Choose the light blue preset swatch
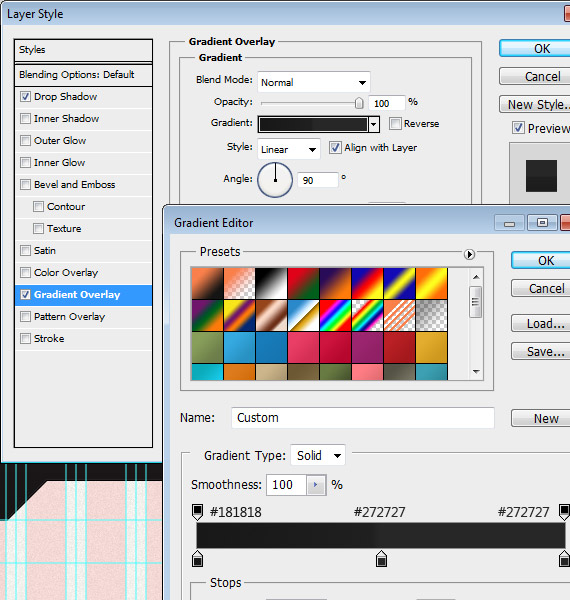Image resolution: width=570 pixels, height=600 pixels. 239,347
